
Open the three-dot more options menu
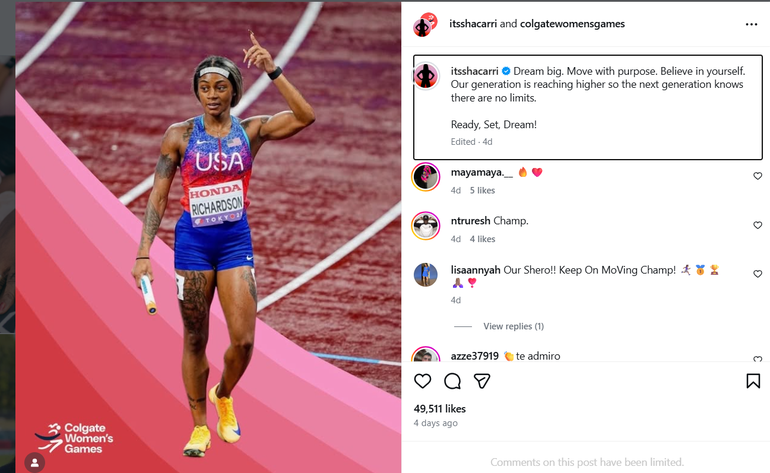751,24
